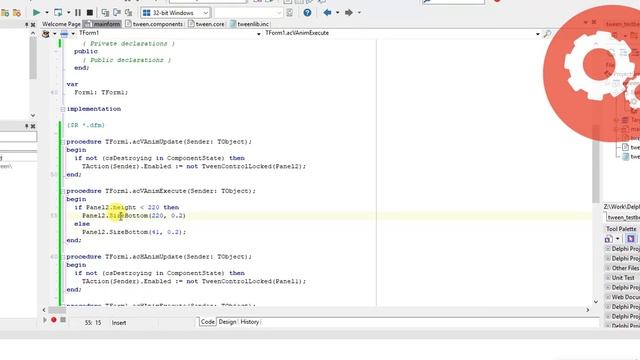Viewport: 640px width, 360px height.
Task: Click the horizontal scrollbar's left arrow
Action: pyautogui.click(x=44, y=310)
